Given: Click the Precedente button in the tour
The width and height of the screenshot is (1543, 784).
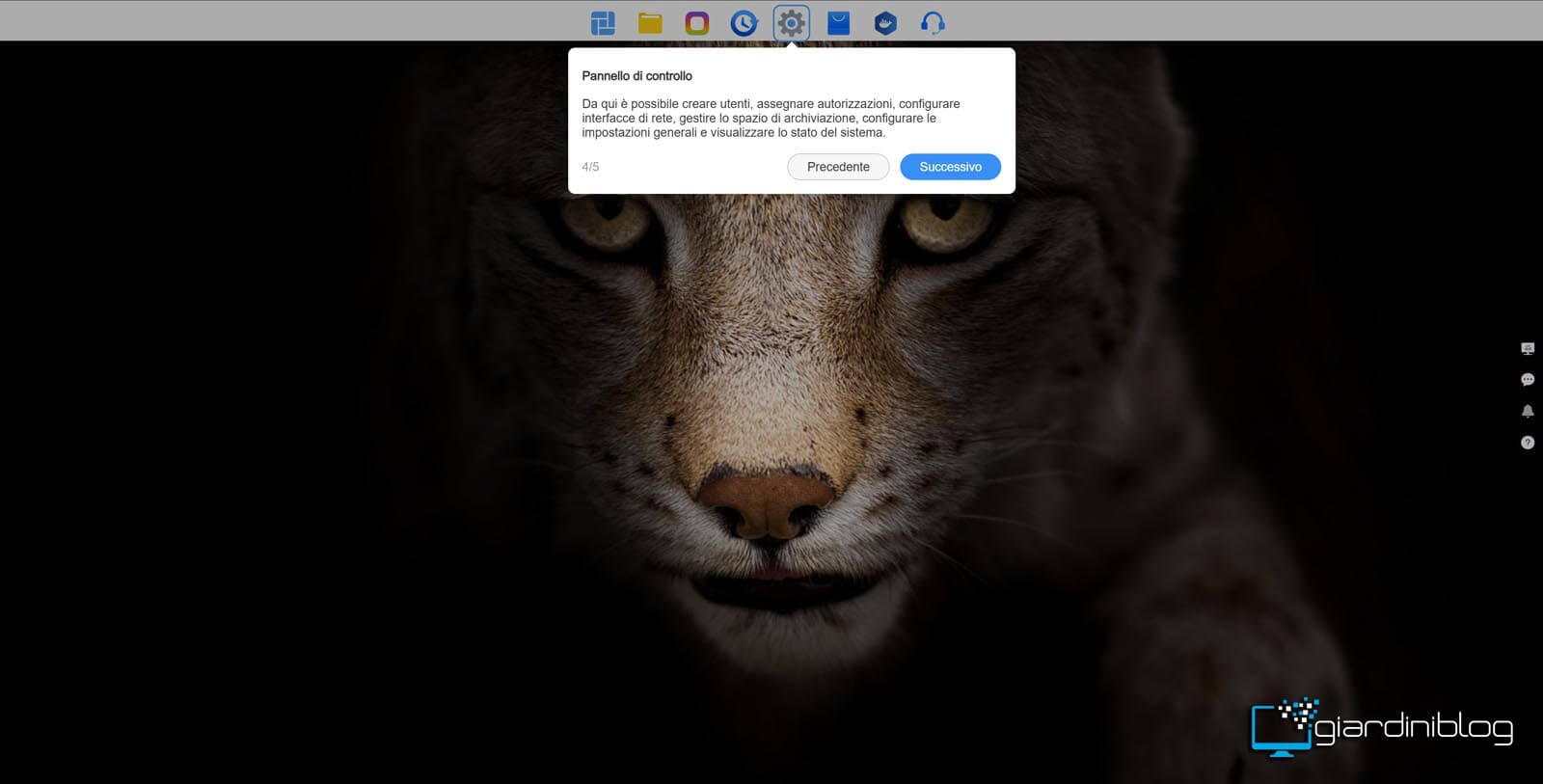Looking at the screenshot, I should click(x=838, y=167).
